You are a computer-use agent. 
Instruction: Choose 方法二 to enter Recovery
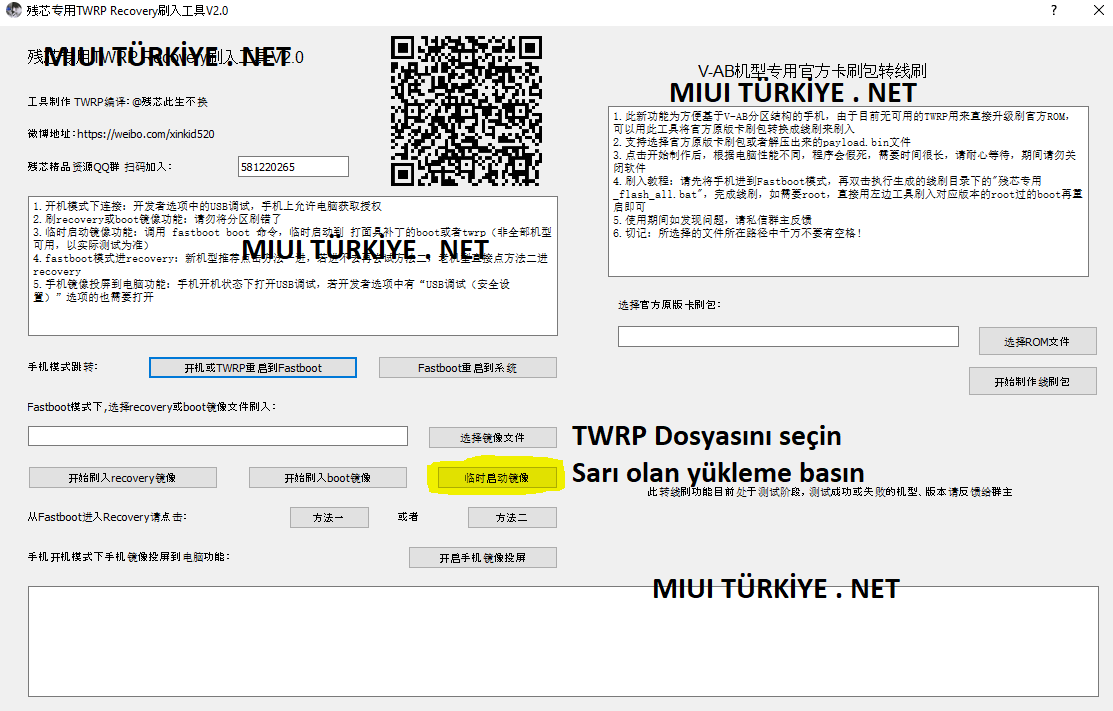tap(511, 517)
